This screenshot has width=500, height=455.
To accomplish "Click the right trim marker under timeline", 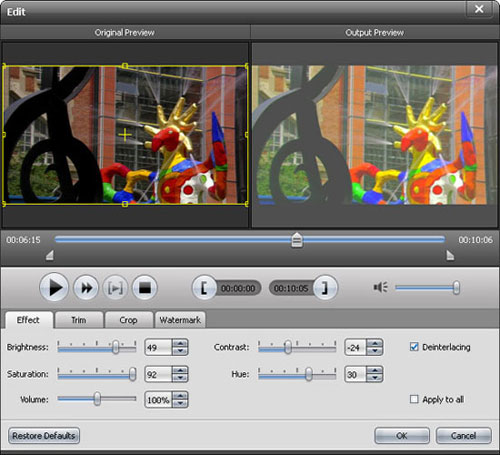I will pyautogui.click(x=450, y=255).
